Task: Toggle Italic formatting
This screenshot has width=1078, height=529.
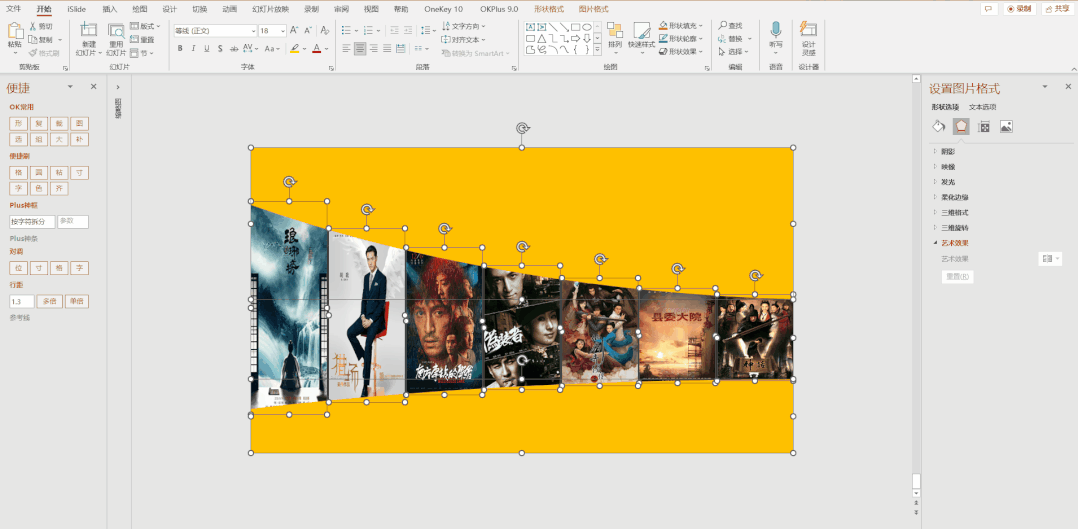Action: tap(193, 49)
